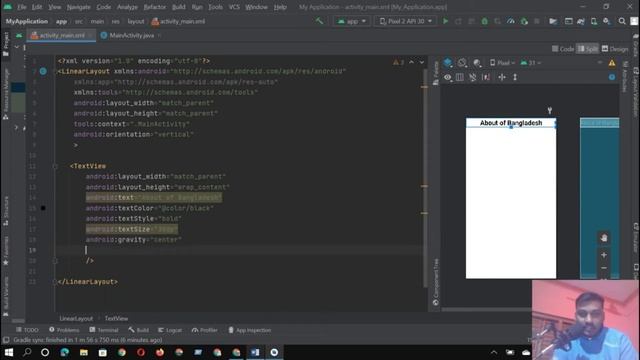The height and width of the screenshot is (360, 640).
Task: Open the App Inspection tool window
Action: click(249, 330)
